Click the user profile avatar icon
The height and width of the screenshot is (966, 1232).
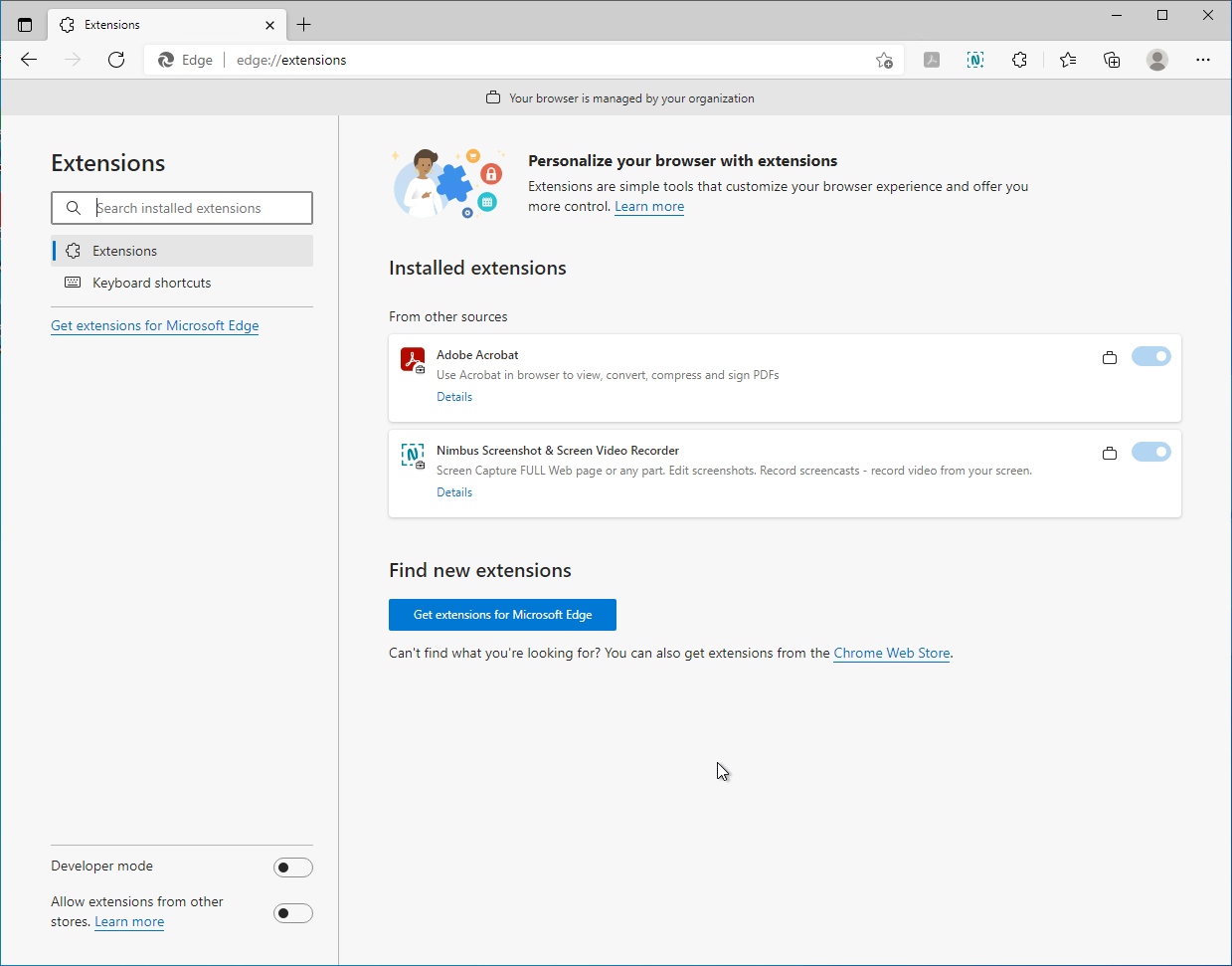click(x=1156, y=60)
